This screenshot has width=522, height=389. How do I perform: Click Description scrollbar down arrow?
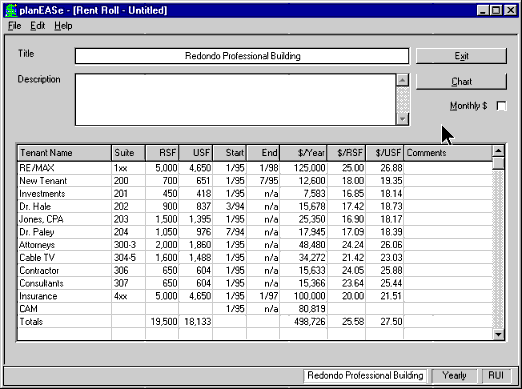pyautogui.click(x=403, y=119)
